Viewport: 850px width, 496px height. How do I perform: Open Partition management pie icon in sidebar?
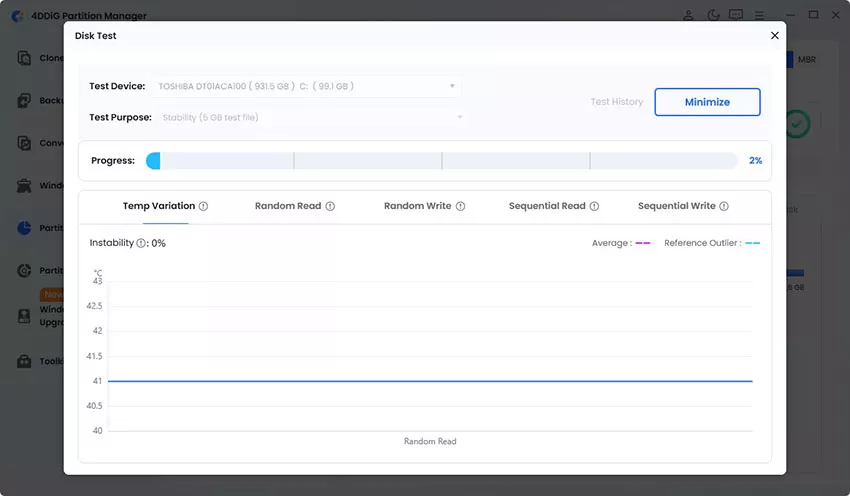tap(24, 228)
